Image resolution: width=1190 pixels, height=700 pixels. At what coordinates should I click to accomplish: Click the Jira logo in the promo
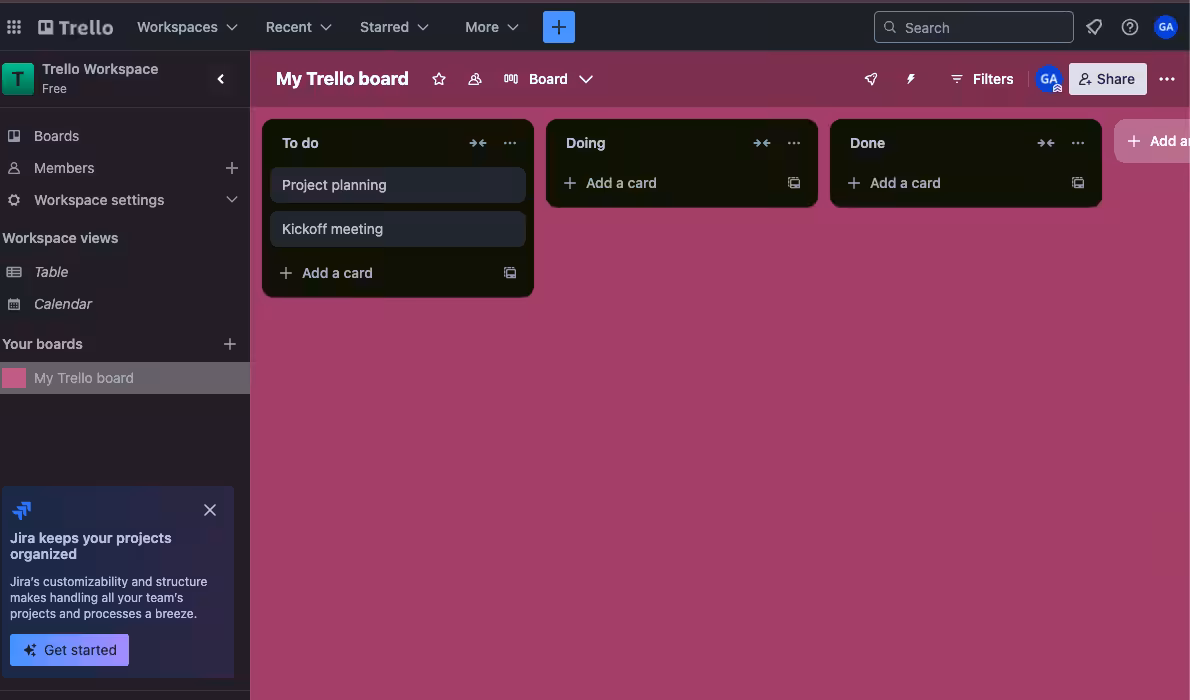[x=22, y=510]
